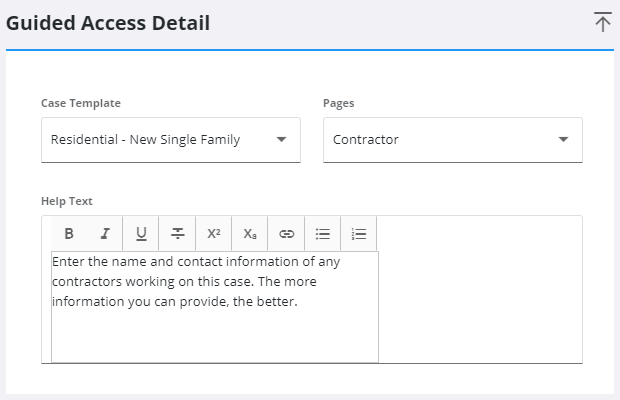Enable superscript formatting
Viewport: 620px width, 400px height.
(213, 233)
